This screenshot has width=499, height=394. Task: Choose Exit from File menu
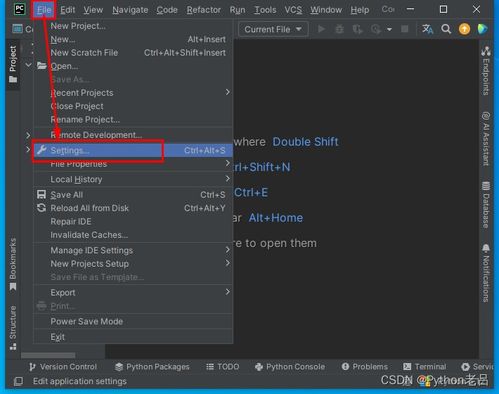[x=133, y=337]
